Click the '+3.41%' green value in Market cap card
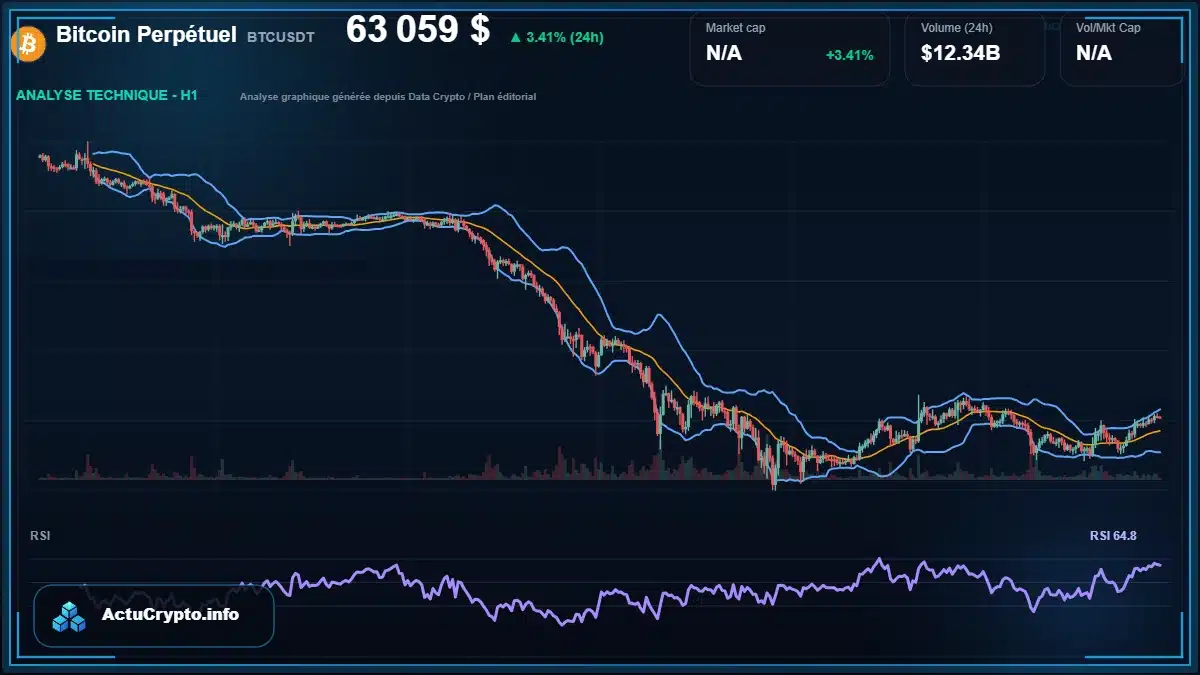The image size is (1200, 675). (x=849, y=54)
